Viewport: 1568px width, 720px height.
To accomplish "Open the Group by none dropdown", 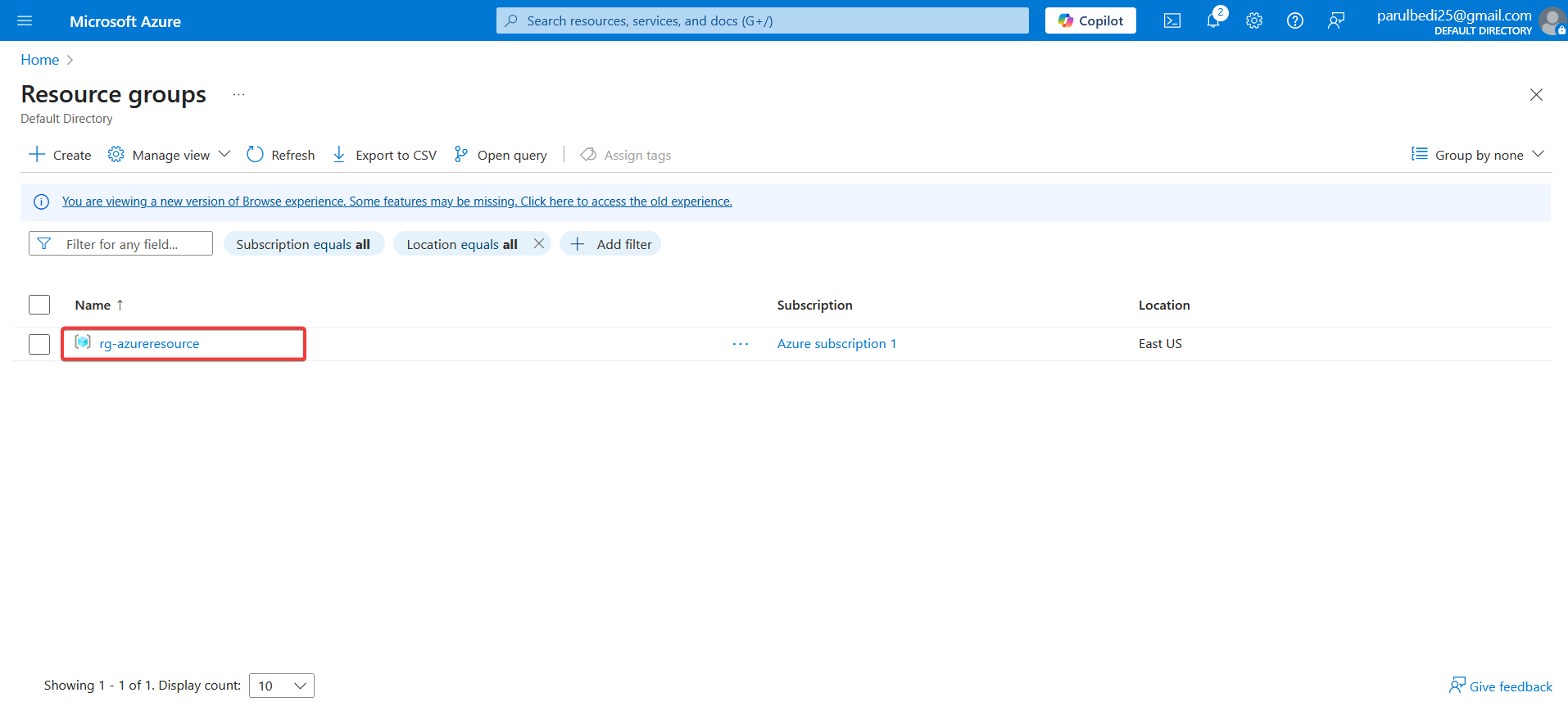I will pyautogui.click(x=1478, y=155).
